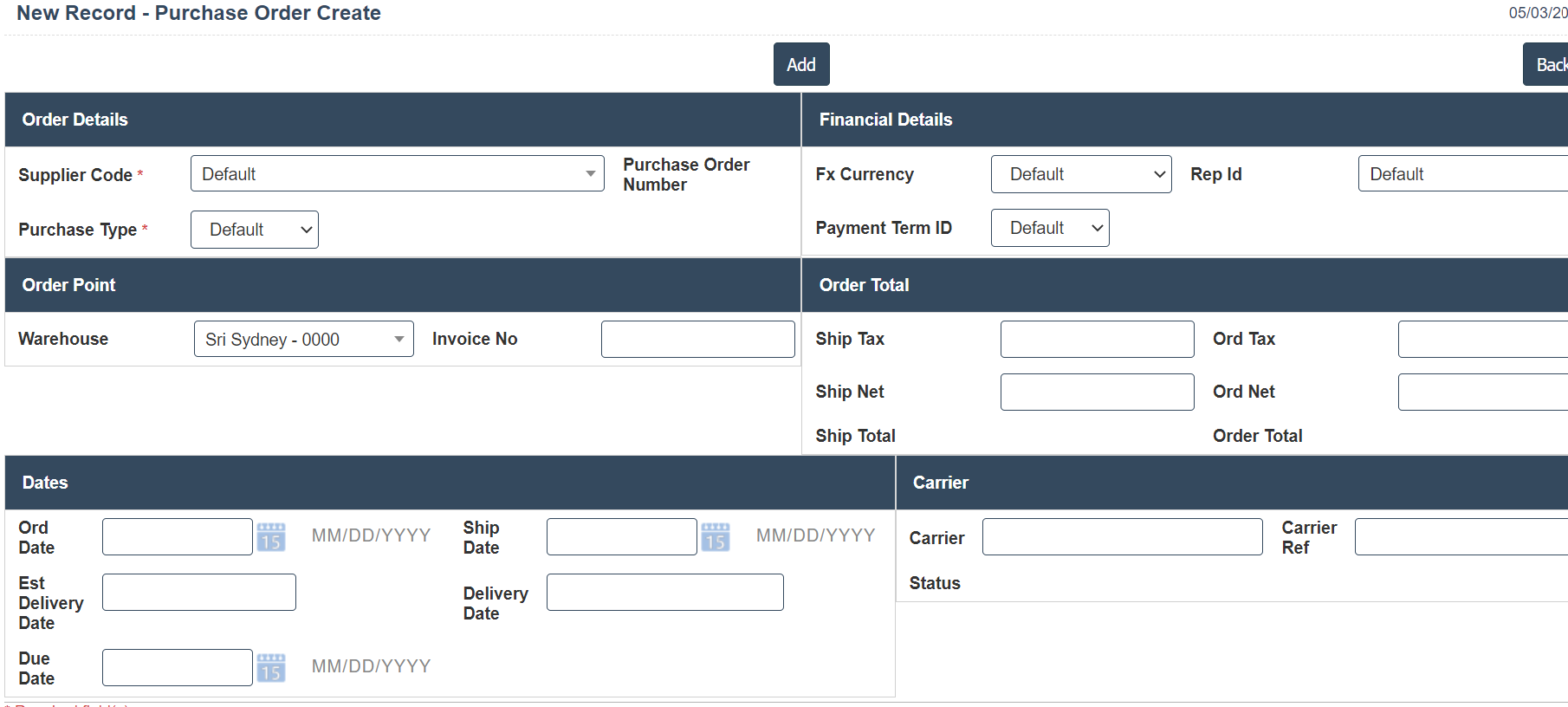Select the Due Date text box
This screenshot has width=1568, height=707.
click(x=177, y=668)
